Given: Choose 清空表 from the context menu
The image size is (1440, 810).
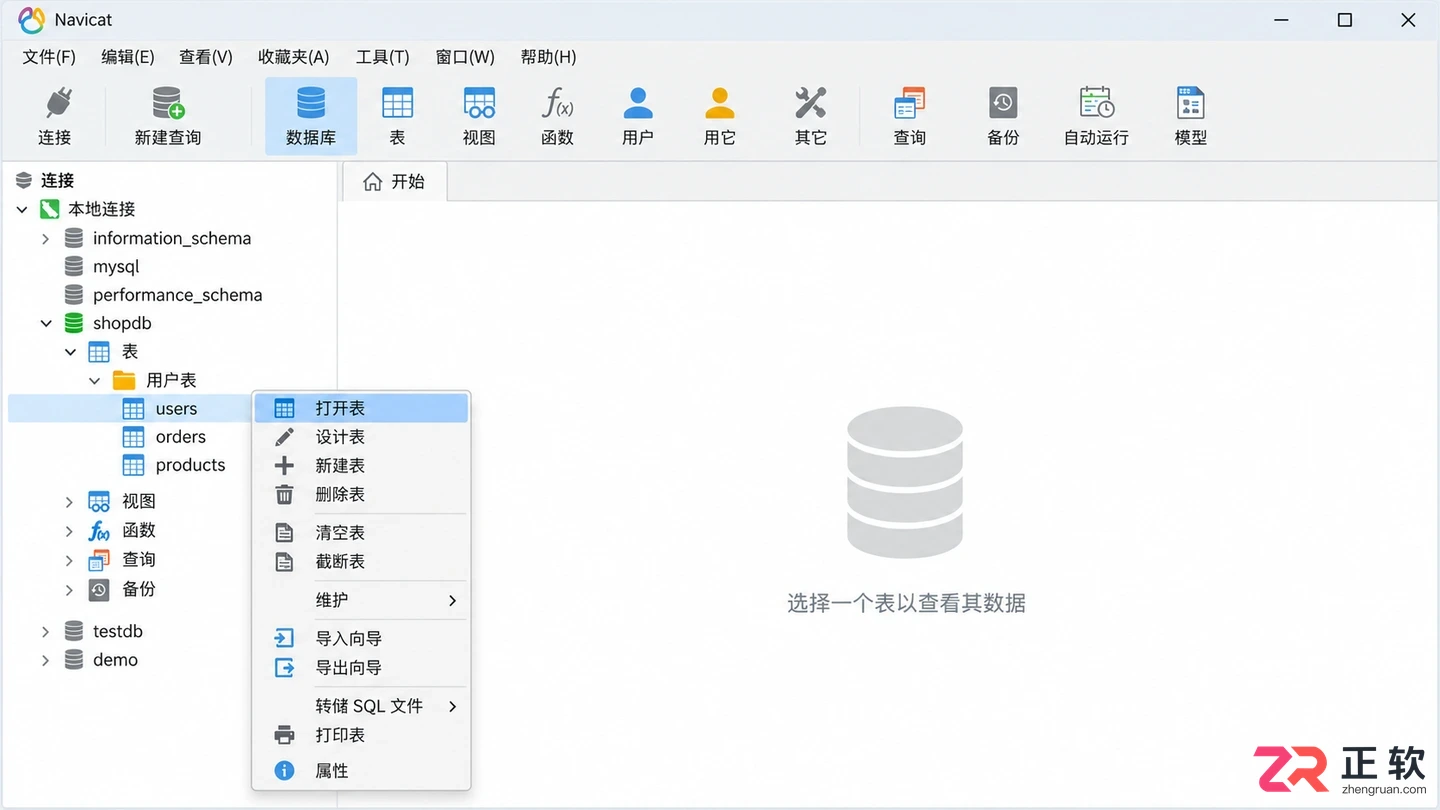Looking at the screenshot, I should click(361, 533).
